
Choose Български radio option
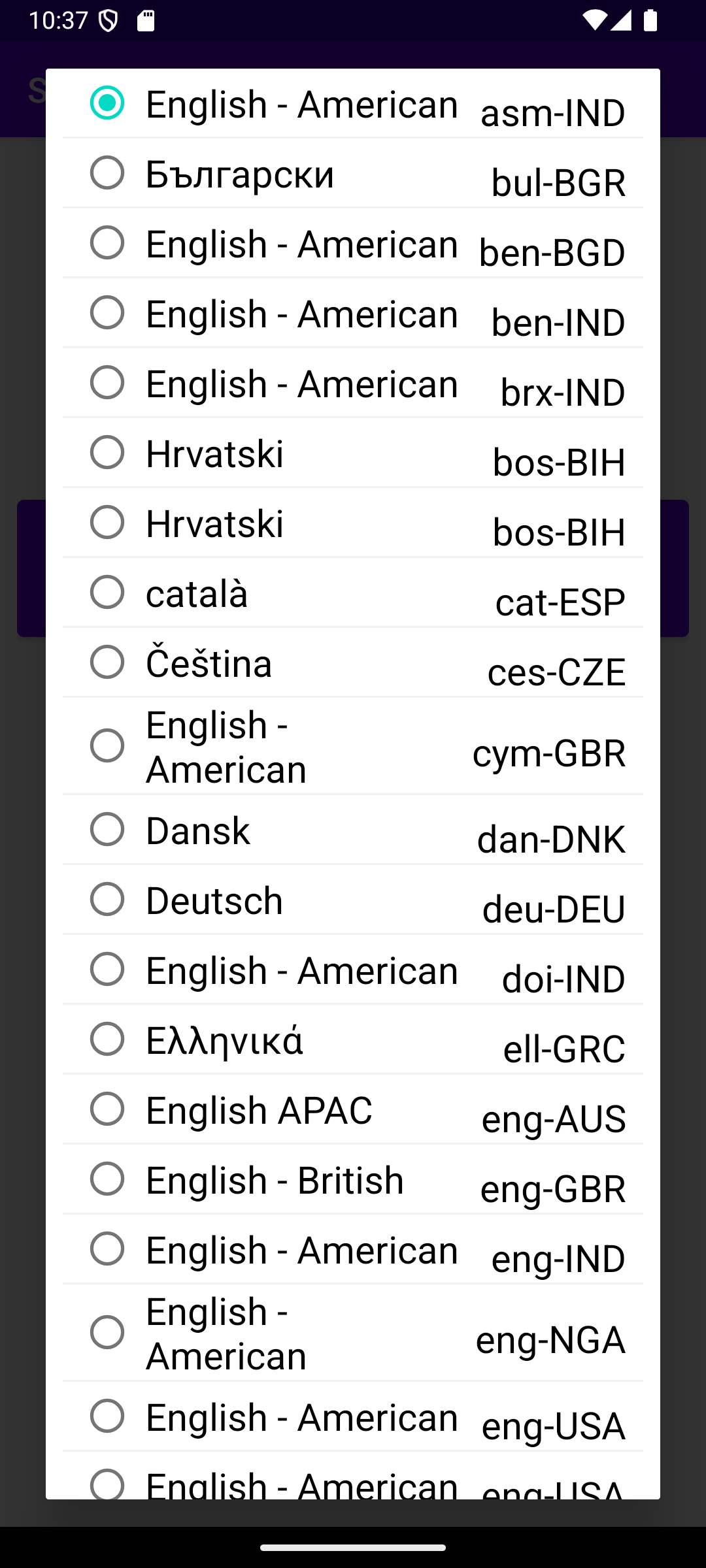tap(107, 173)
